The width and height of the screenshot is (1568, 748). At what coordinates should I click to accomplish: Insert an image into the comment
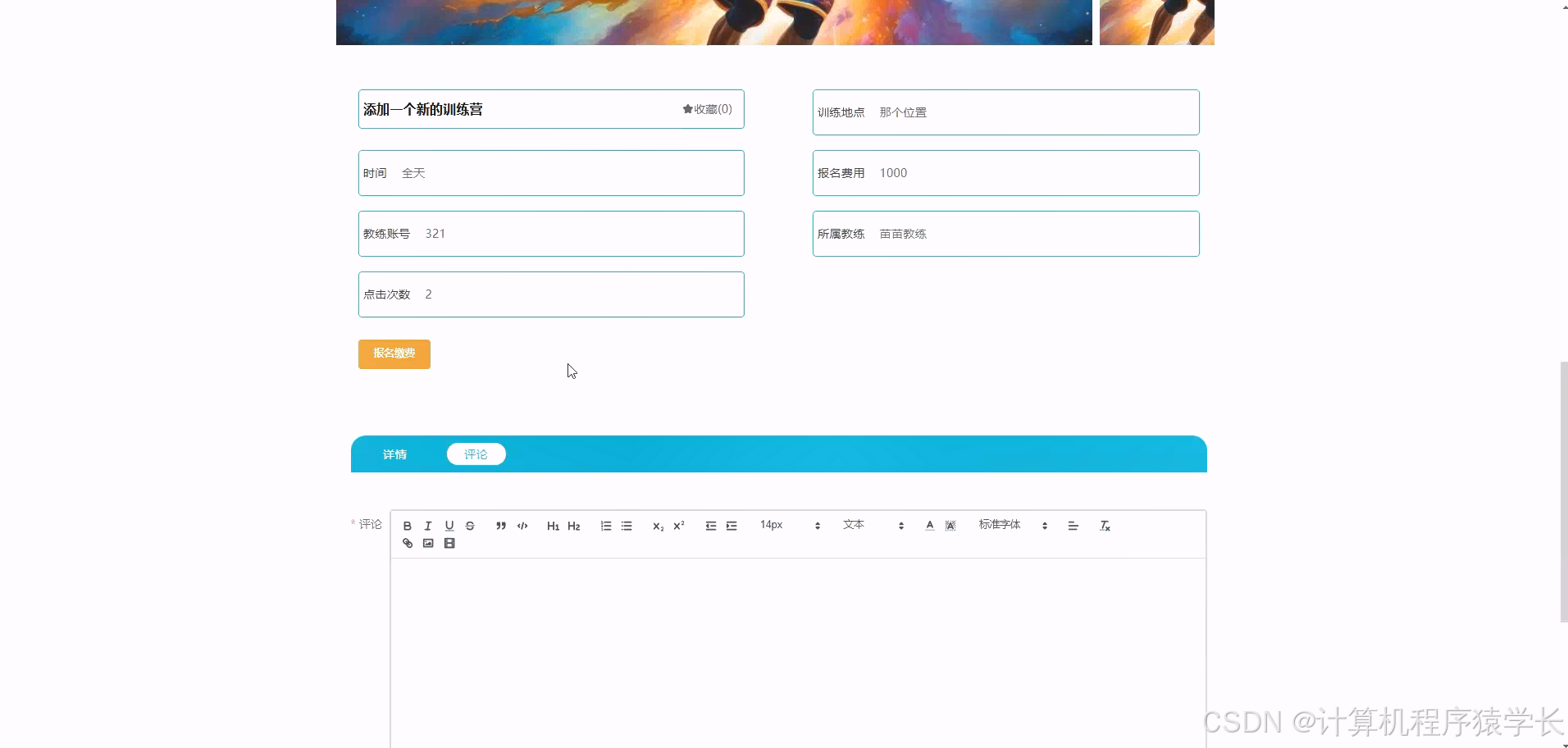pos(428,542)
